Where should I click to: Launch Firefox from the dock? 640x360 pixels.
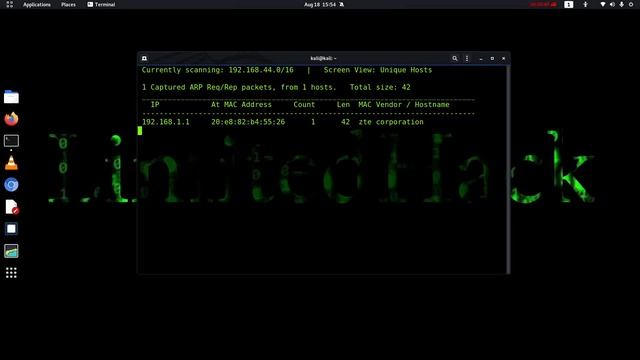click(11, 119)
